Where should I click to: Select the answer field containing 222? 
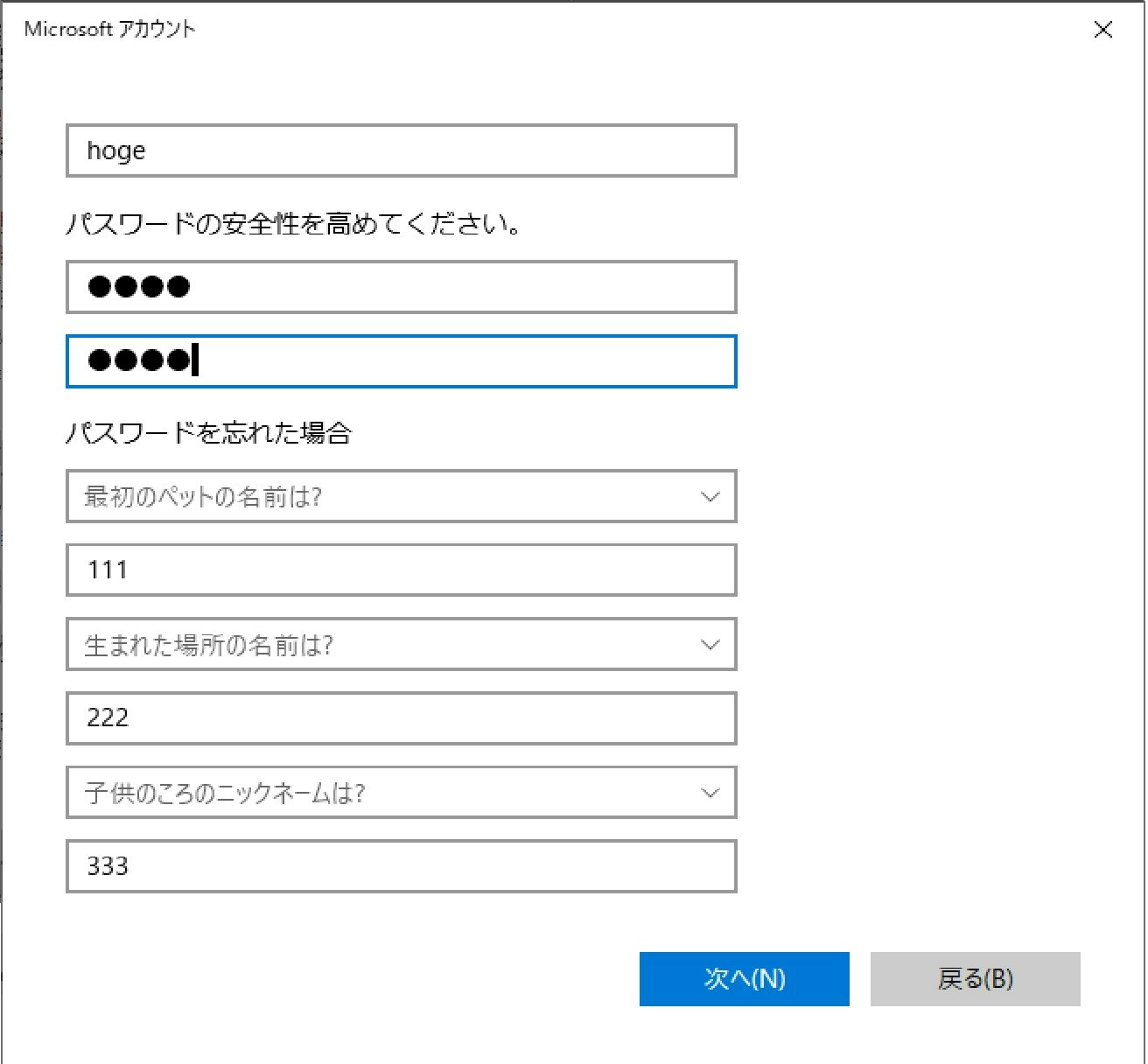pos(399,718)
